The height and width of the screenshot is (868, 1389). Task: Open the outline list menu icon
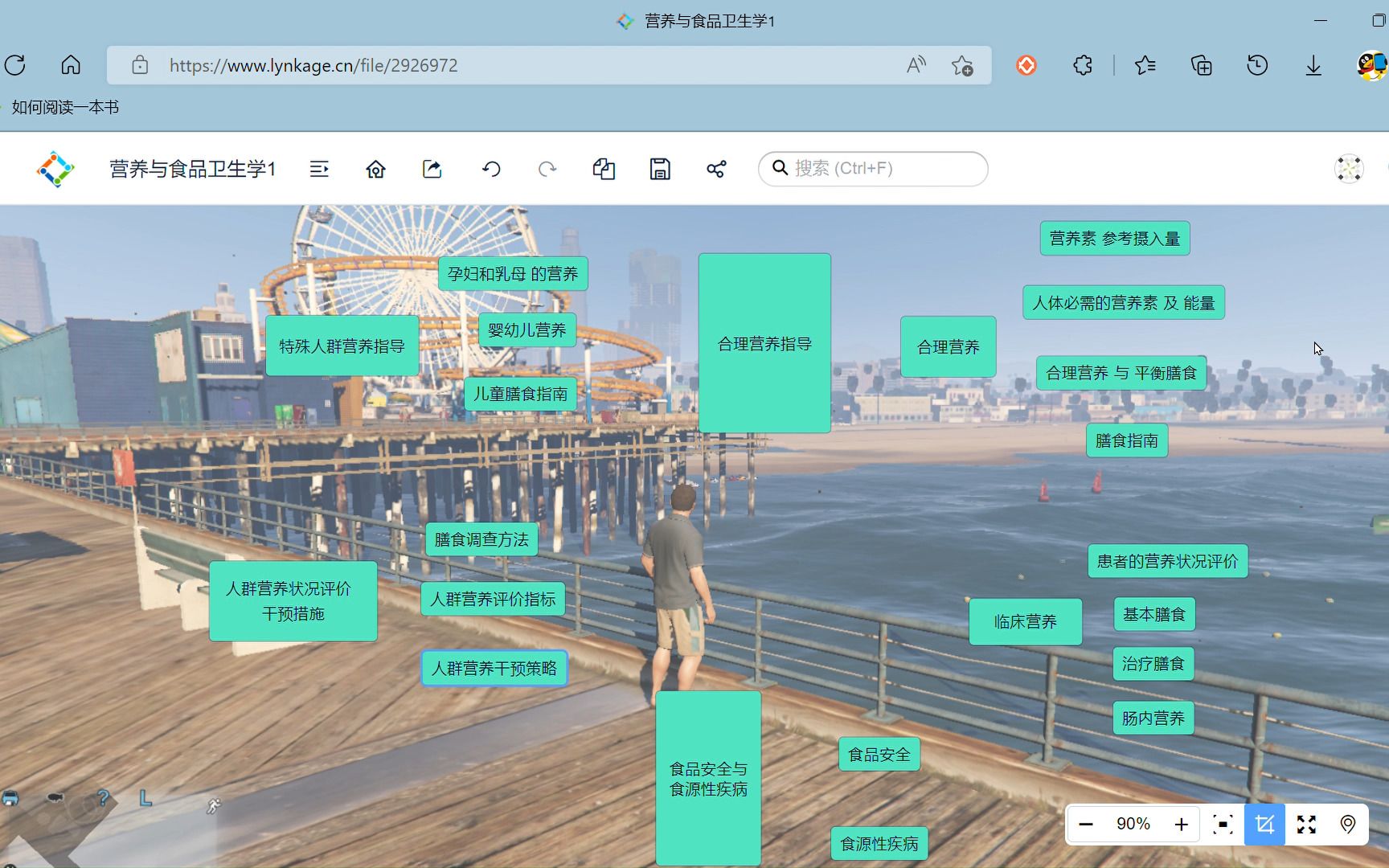tap(319, 169)
